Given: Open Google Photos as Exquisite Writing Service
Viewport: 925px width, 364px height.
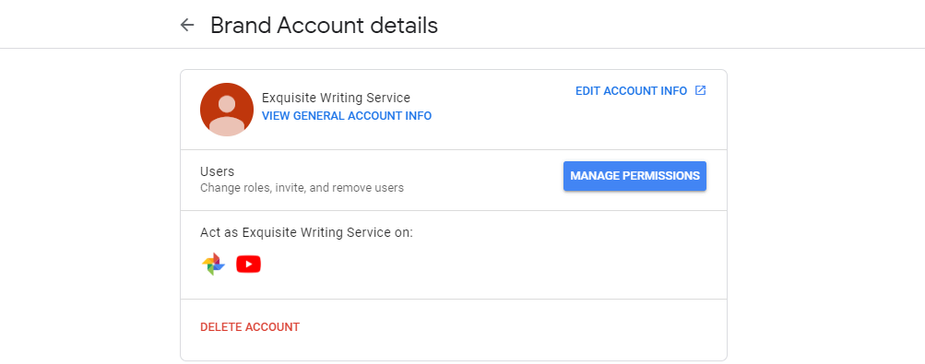Looking at the screenshot, I should (x=213, y=264).
